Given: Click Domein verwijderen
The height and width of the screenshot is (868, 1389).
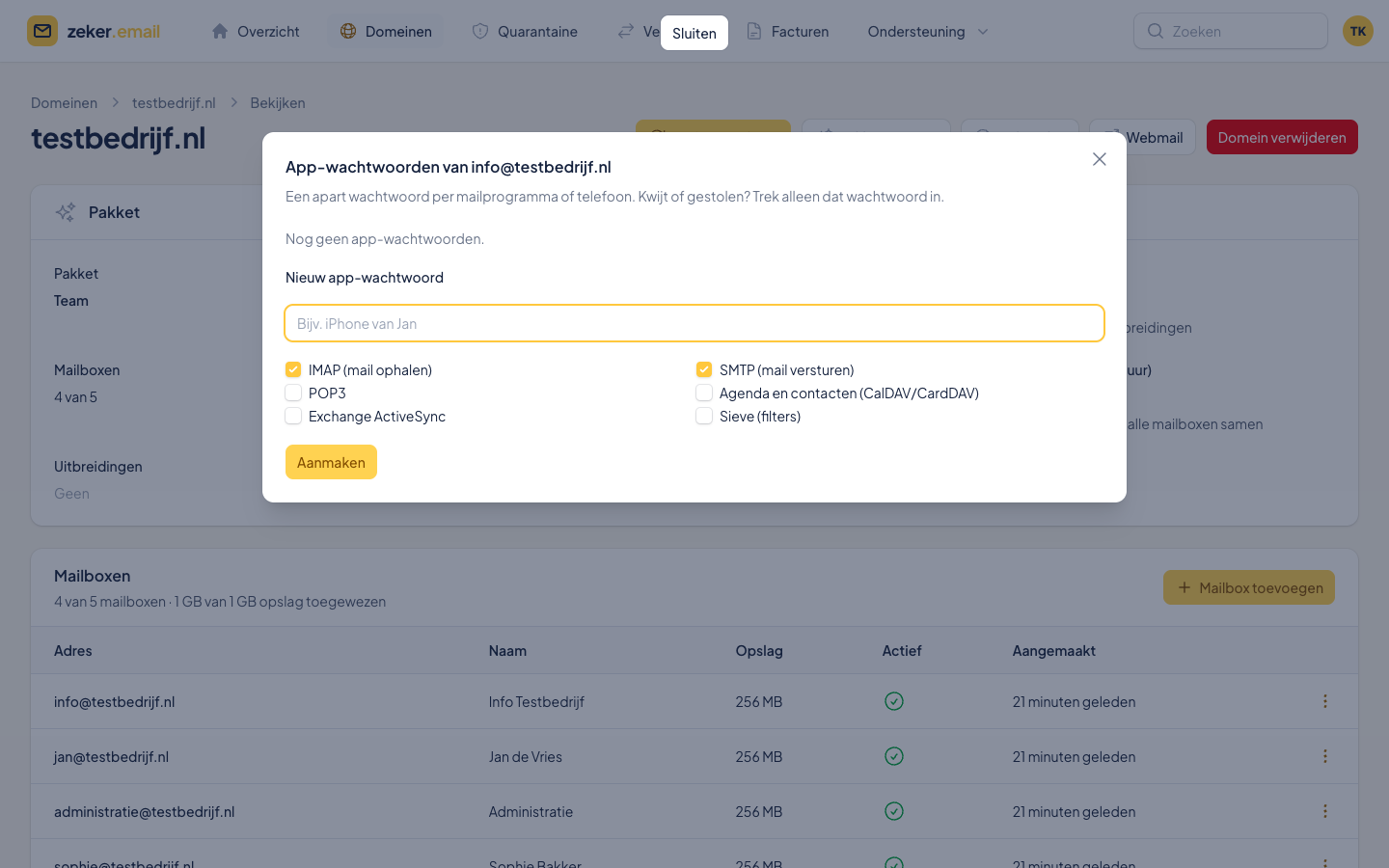Looking at the screenshot, I should pyautogui.click(x=1282, y=137).
